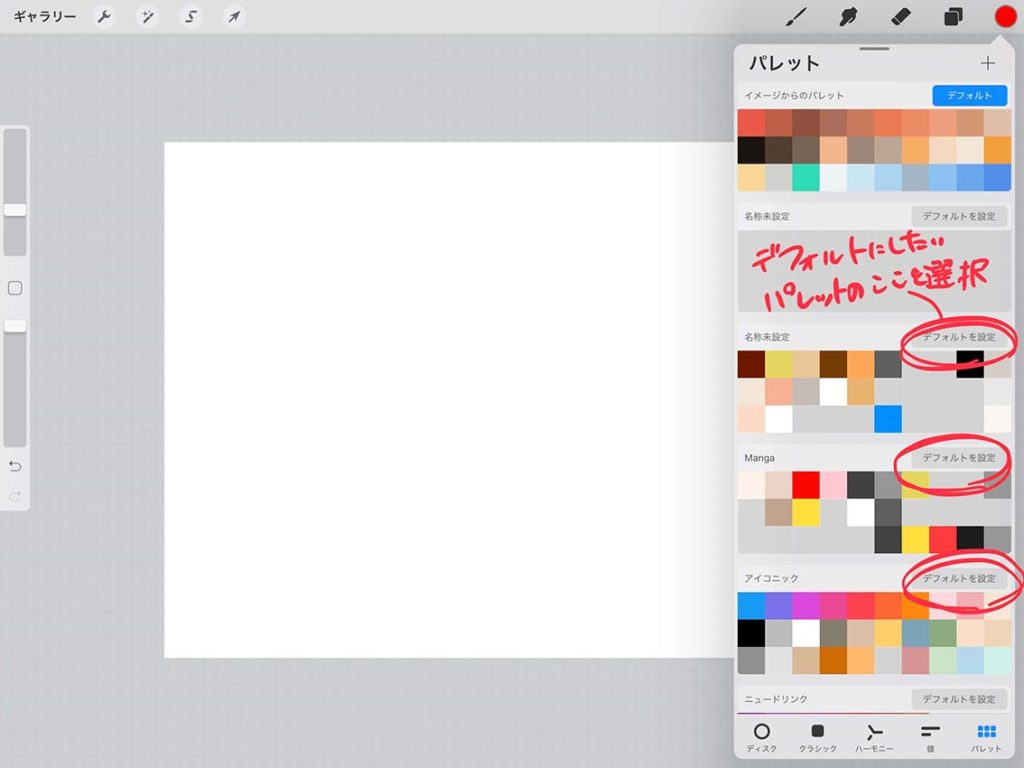Add a new palette with plus icon
1024x768 pixels.
point(987,63)
